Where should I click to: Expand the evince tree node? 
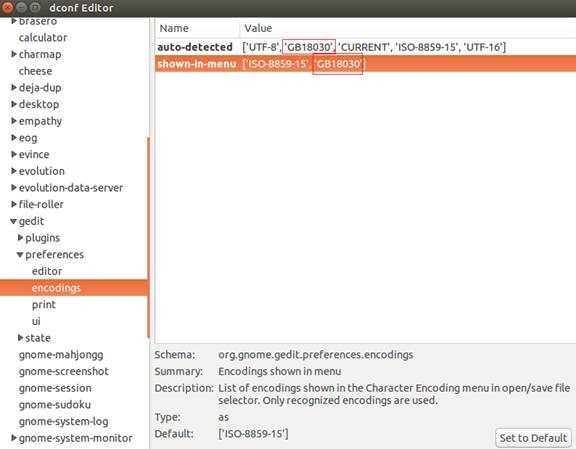pos(14,154)
